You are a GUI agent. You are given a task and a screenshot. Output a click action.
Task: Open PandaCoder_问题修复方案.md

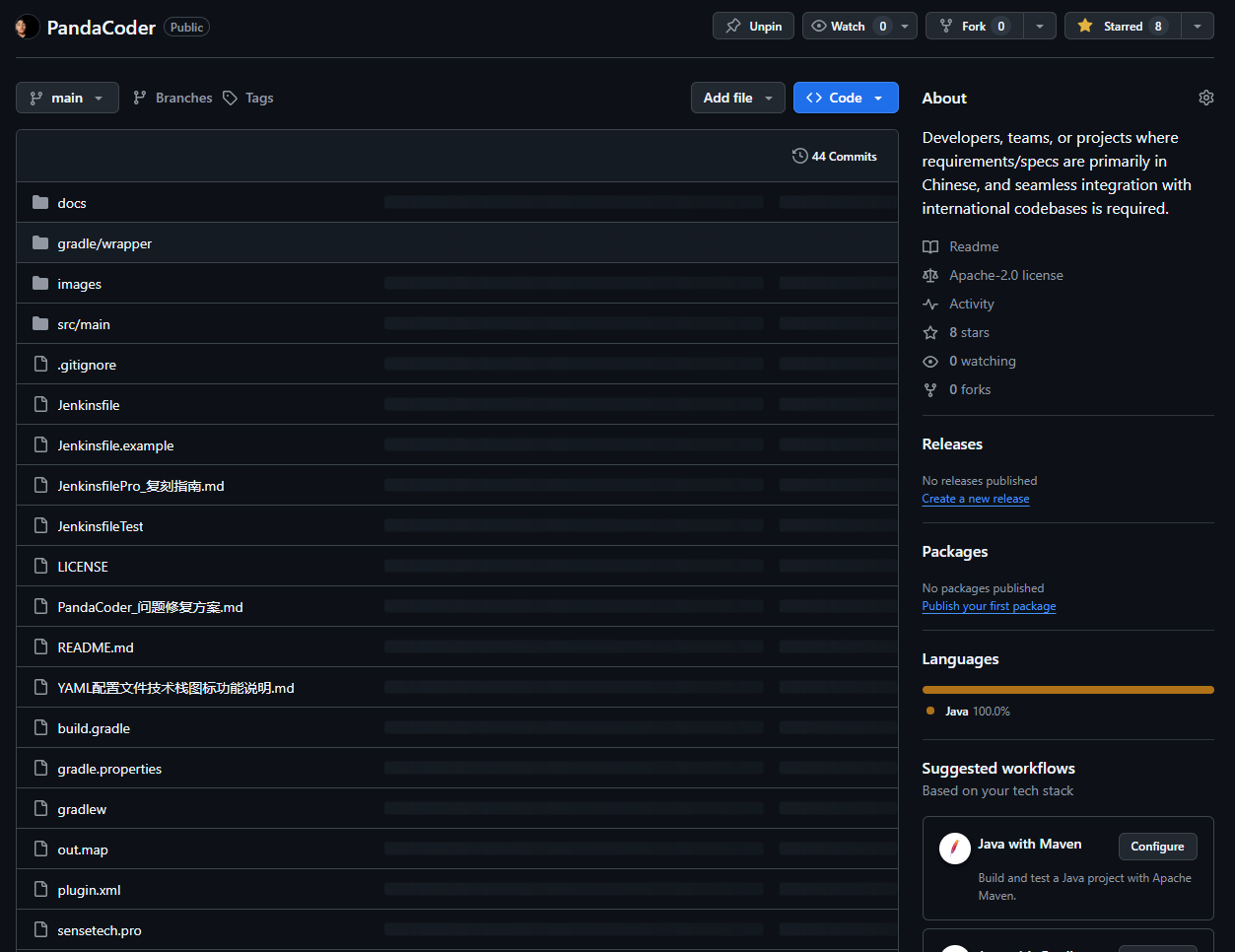[150, 607]
